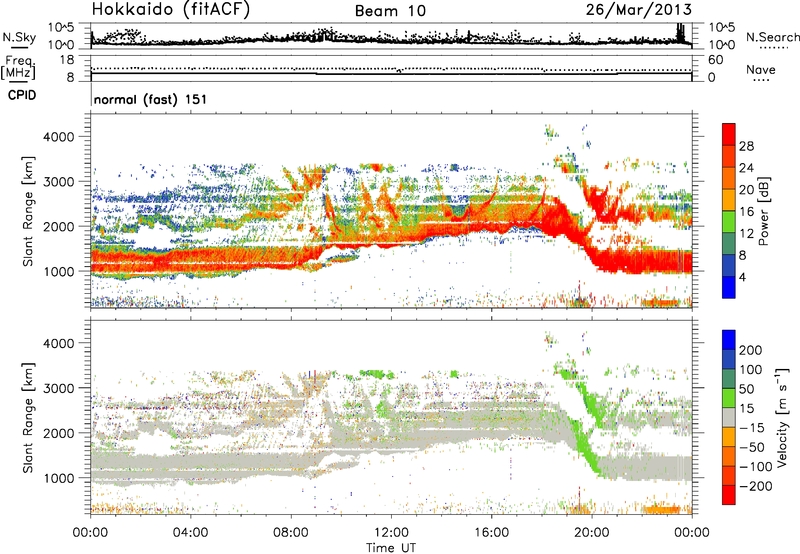Click the '4000' tick on power panel
The image size is (800, 554).
[x=60, y=137]
